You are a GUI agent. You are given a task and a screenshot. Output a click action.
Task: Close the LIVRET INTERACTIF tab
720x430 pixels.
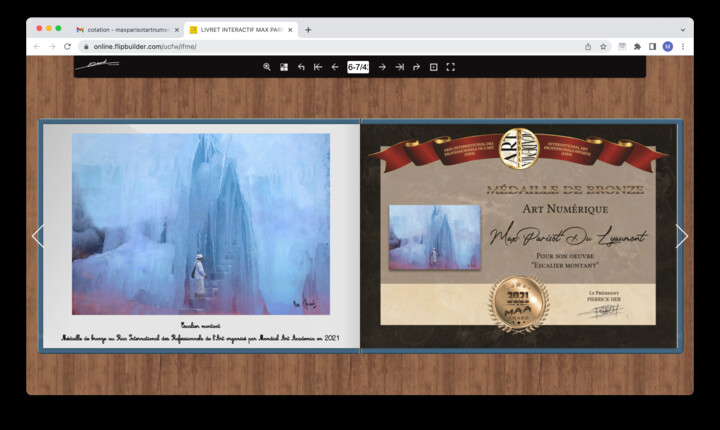tap(290, 30)
